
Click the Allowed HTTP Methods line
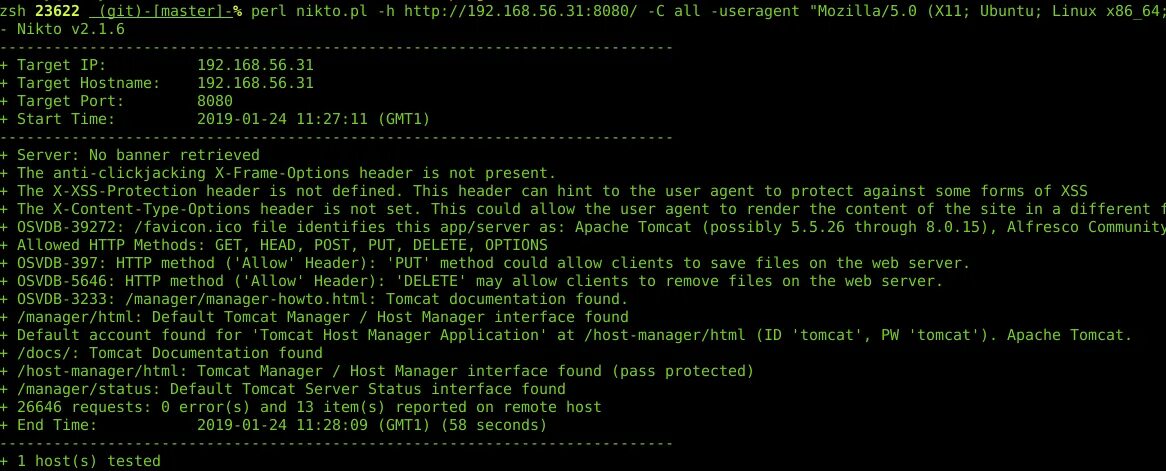coord(282,245)
